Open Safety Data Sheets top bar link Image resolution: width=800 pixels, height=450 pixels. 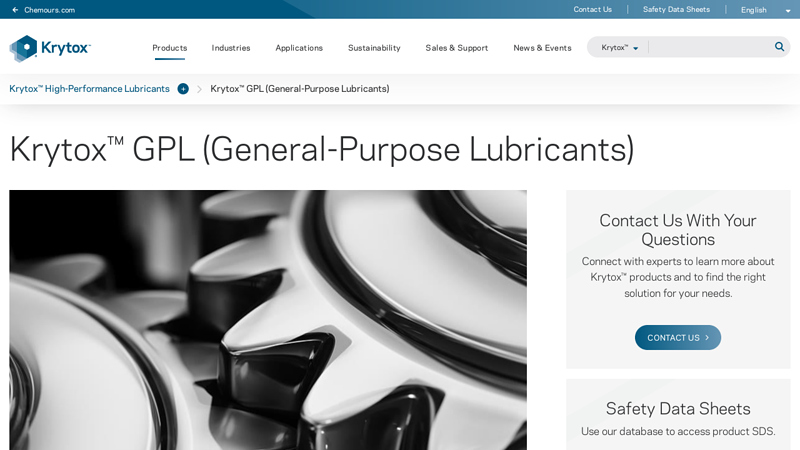[676, 9]
